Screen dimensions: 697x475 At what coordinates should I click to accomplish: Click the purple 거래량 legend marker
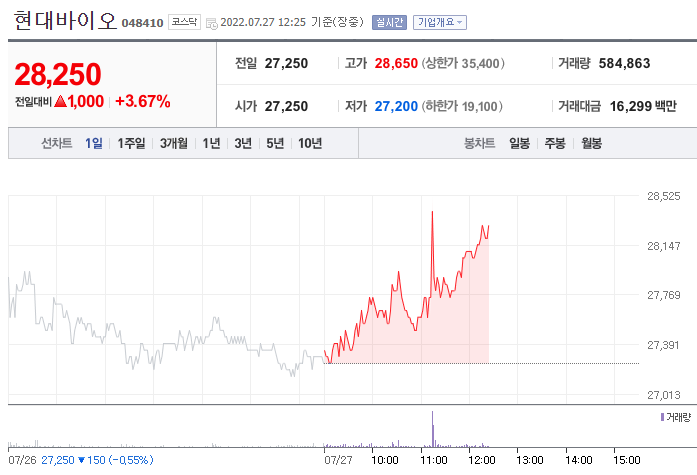point(662,417)
